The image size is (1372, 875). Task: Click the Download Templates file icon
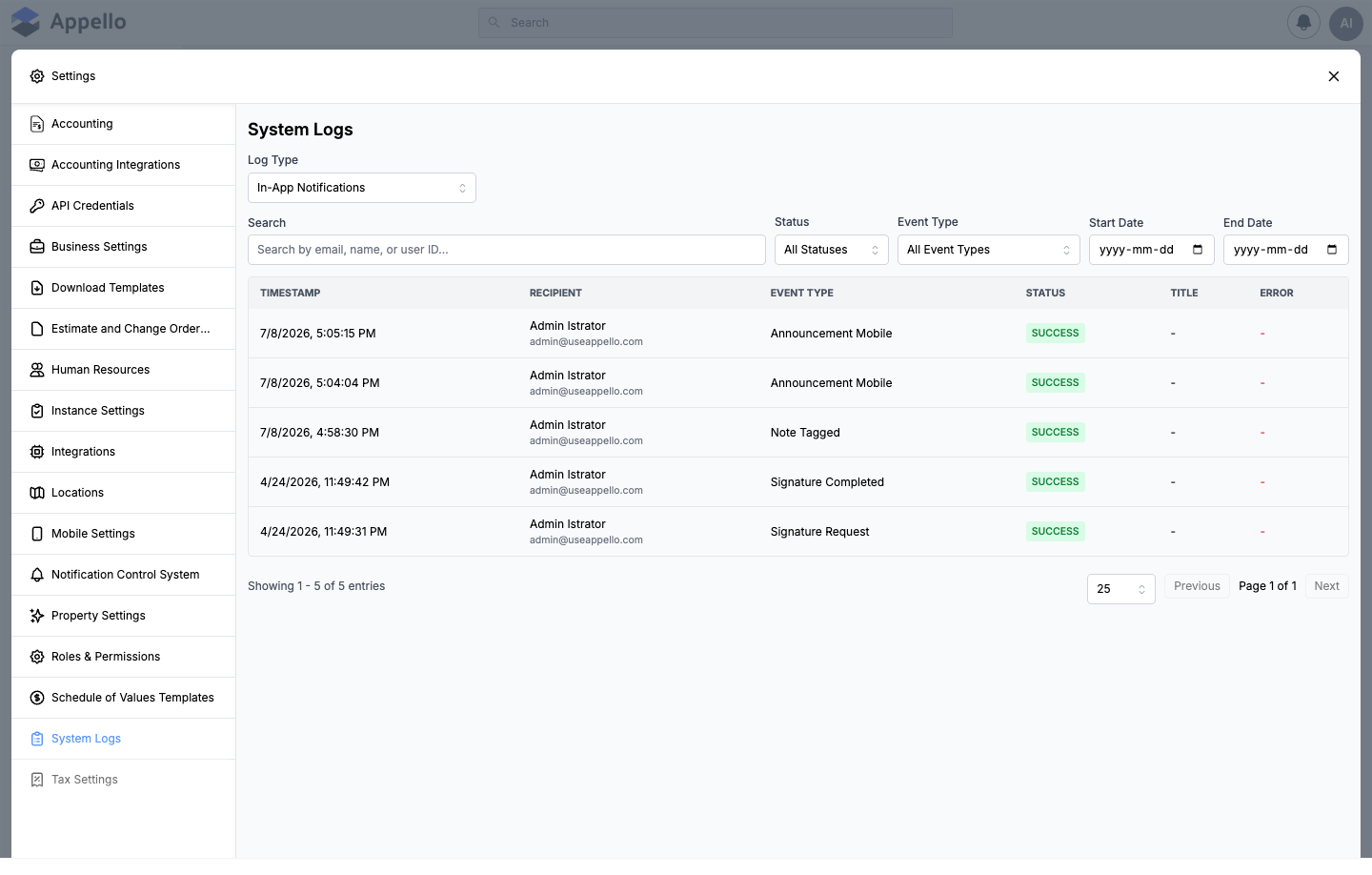click(37, 288)
